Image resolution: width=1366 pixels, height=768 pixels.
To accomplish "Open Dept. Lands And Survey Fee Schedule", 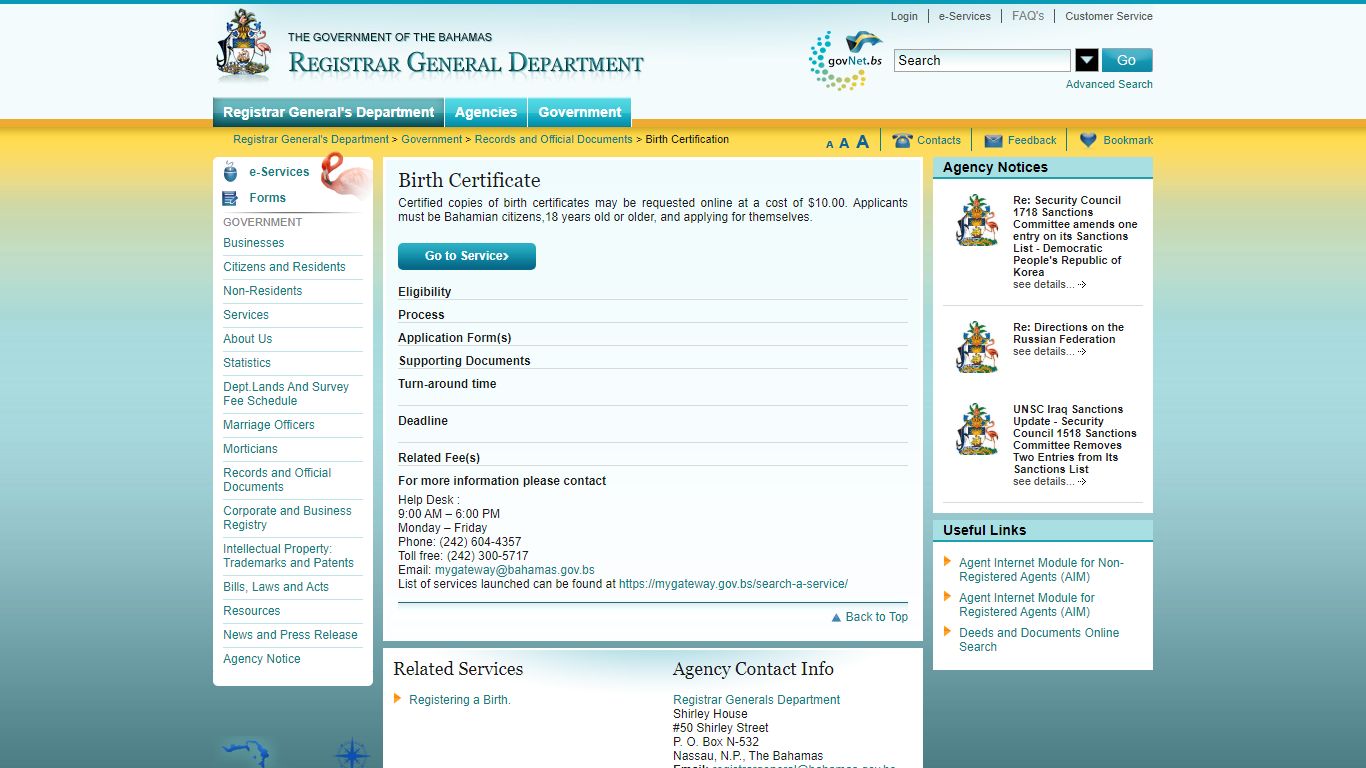I will pos(286,394).
